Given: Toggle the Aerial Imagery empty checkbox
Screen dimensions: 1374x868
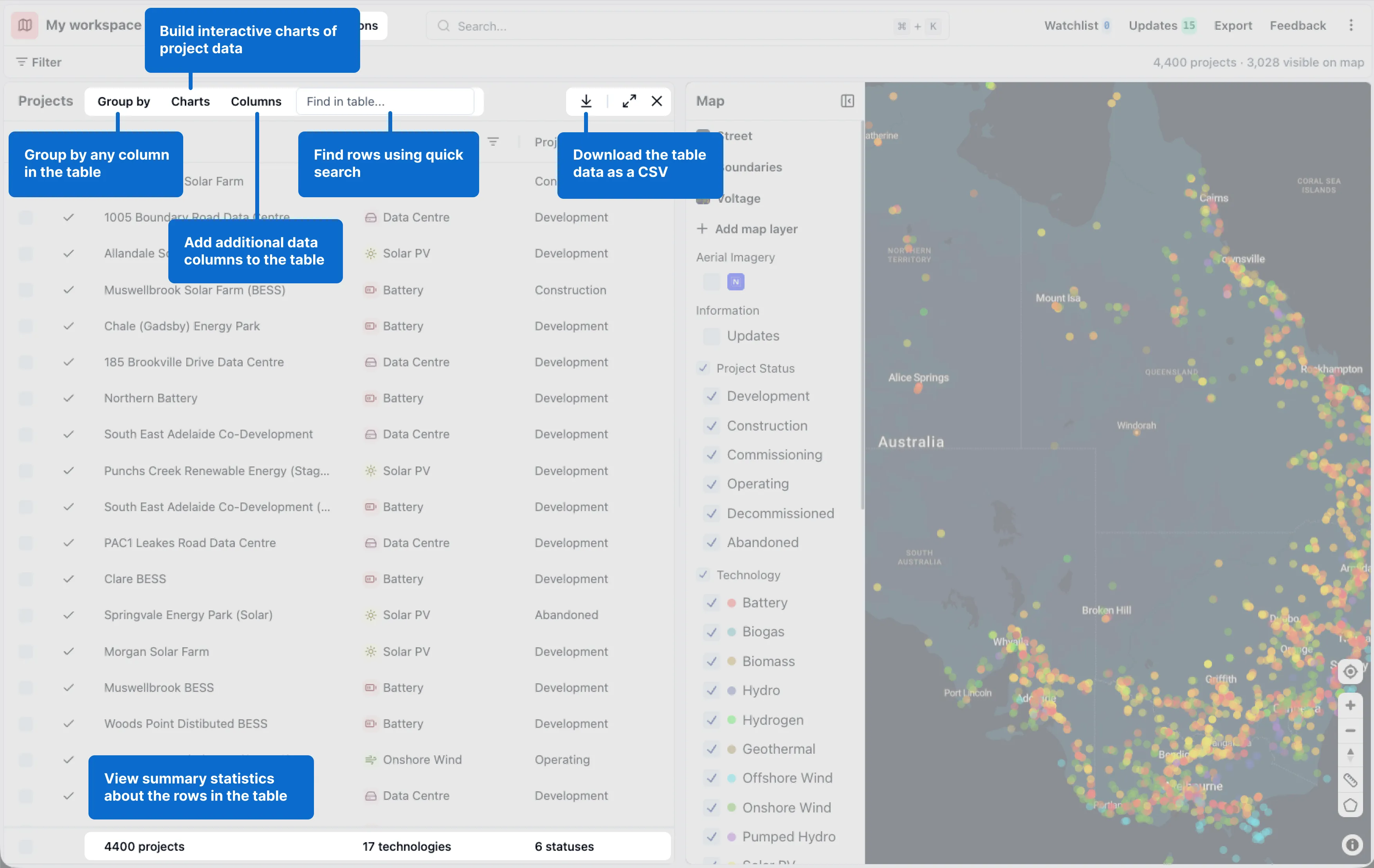Looking at the screenshot, I should [x=712, y=281].
